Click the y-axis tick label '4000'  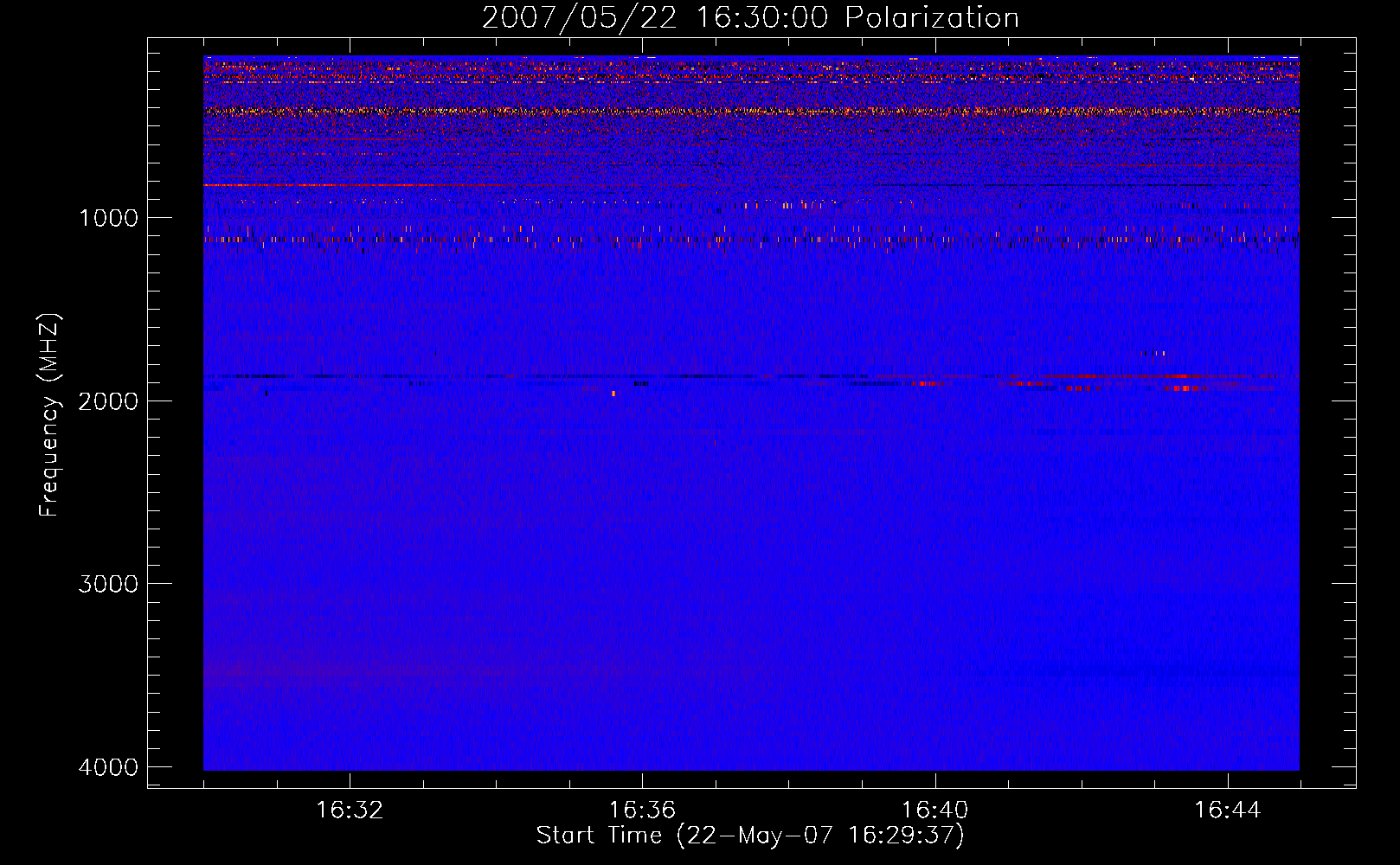tap(108, 767)
